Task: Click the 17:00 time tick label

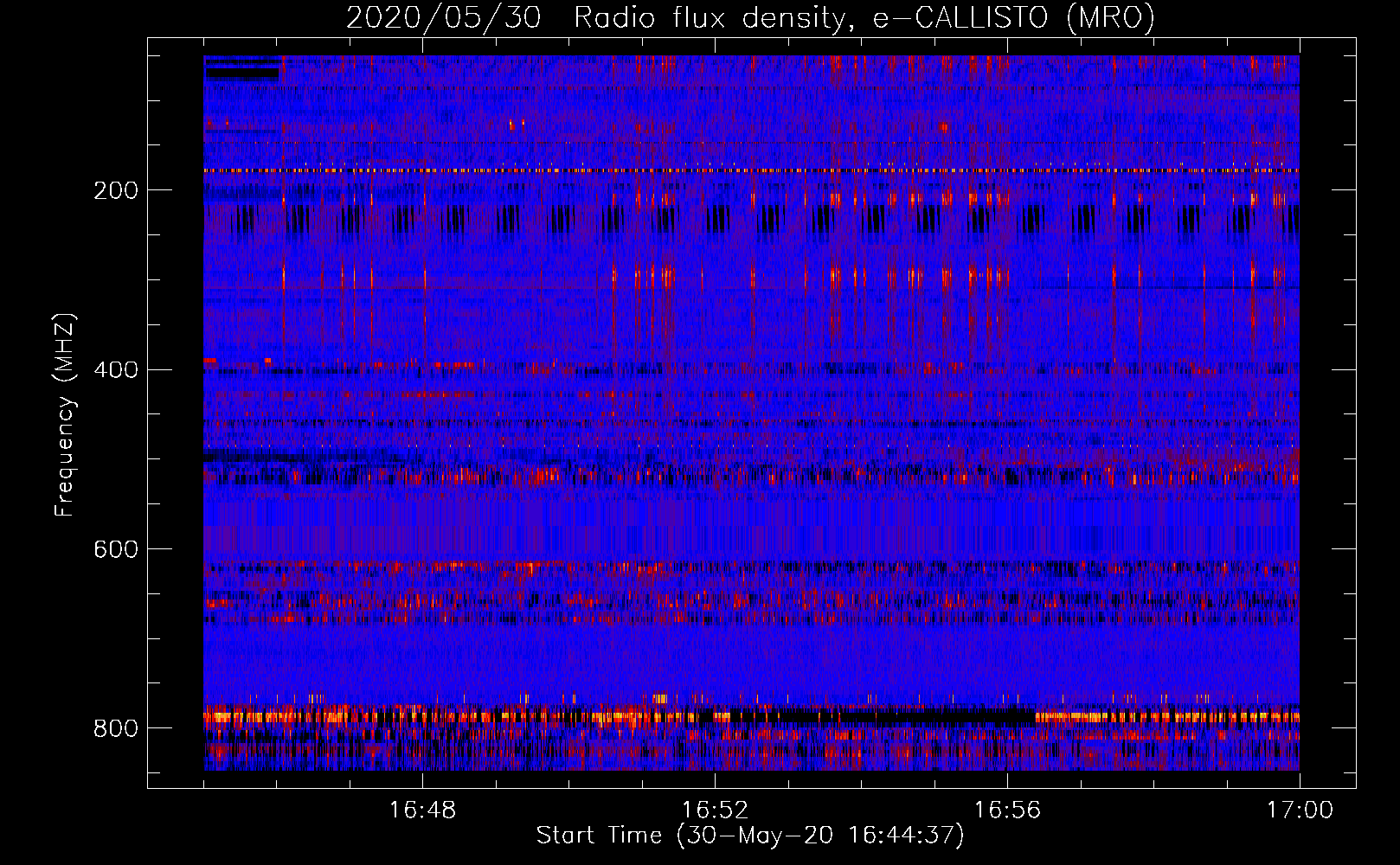Action: click(x=1300, y=811)
